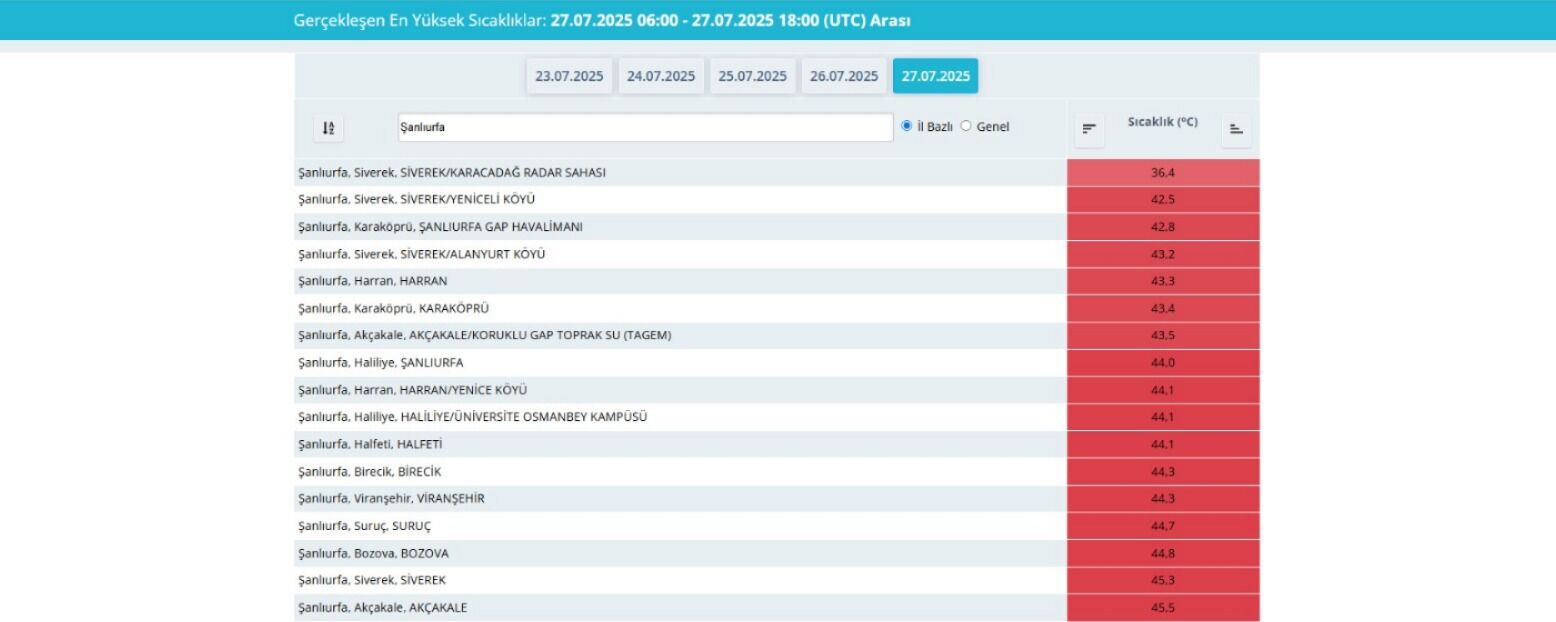
Task: Switch to the 25.07.2025 date tab
Action: click(753, 76)
